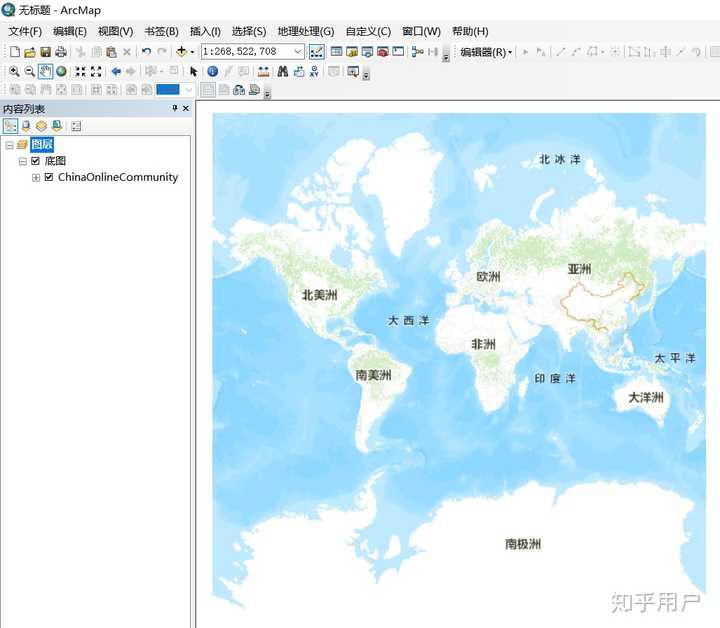Open the 编辑(E) menu

69,31
